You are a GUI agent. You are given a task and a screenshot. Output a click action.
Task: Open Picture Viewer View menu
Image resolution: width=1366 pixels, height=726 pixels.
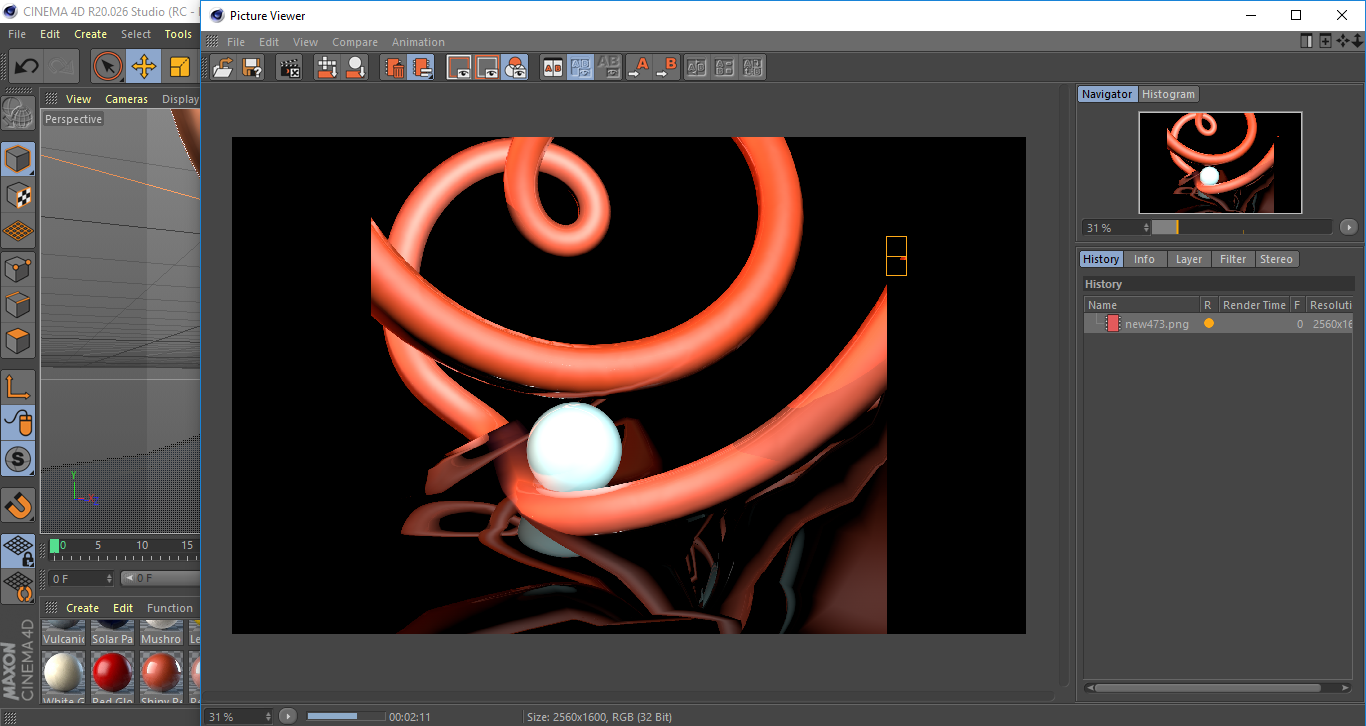coord(305,42)
